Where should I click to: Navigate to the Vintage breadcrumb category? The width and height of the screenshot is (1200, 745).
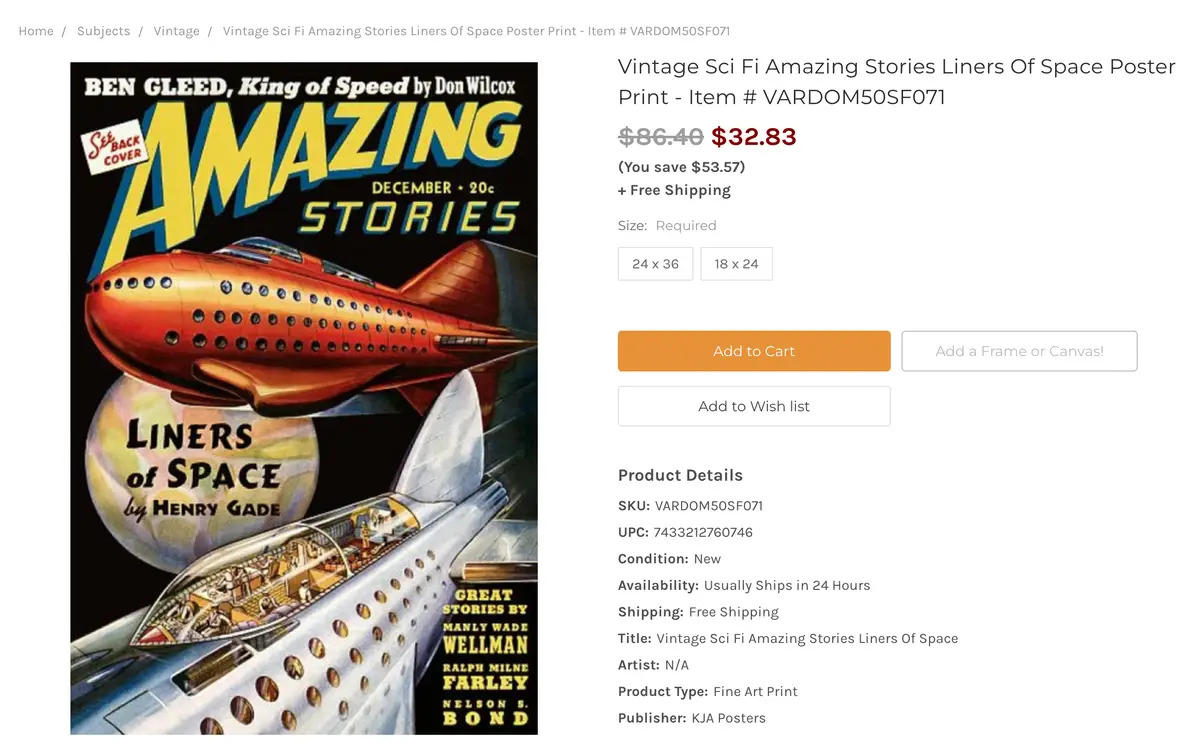(x=176, y=31)
